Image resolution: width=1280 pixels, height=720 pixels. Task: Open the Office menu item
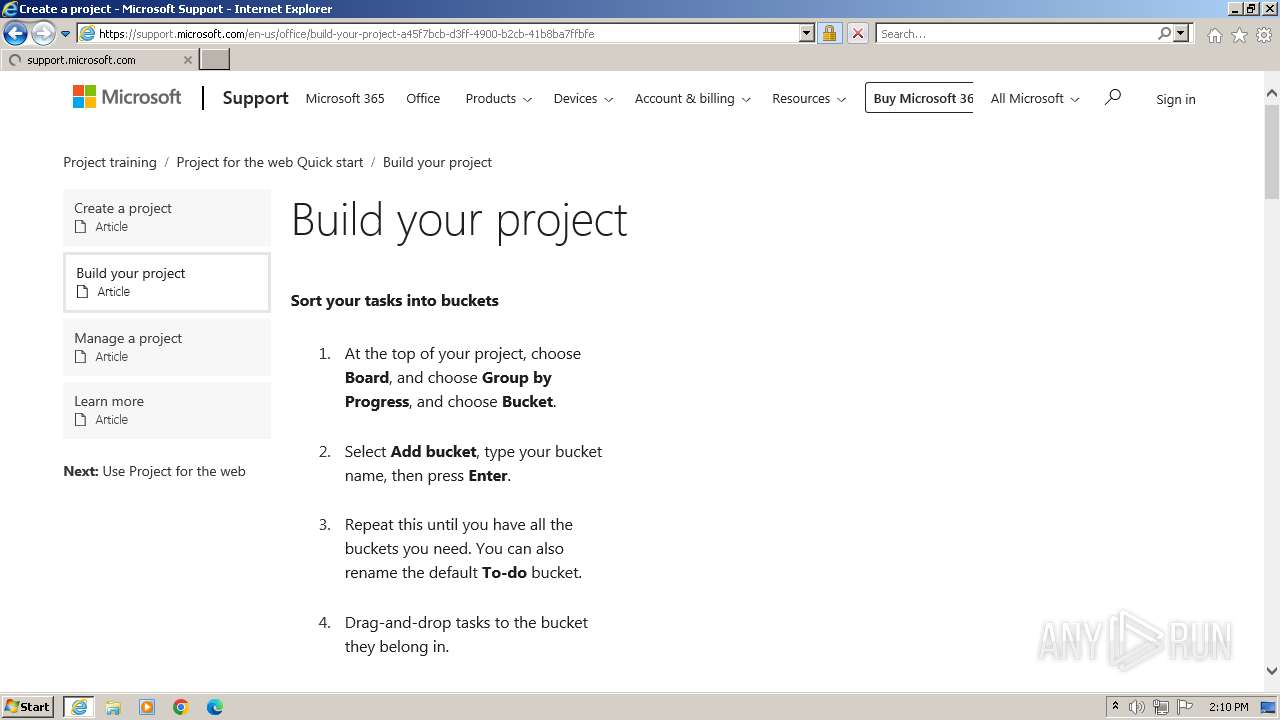point(423,98)
